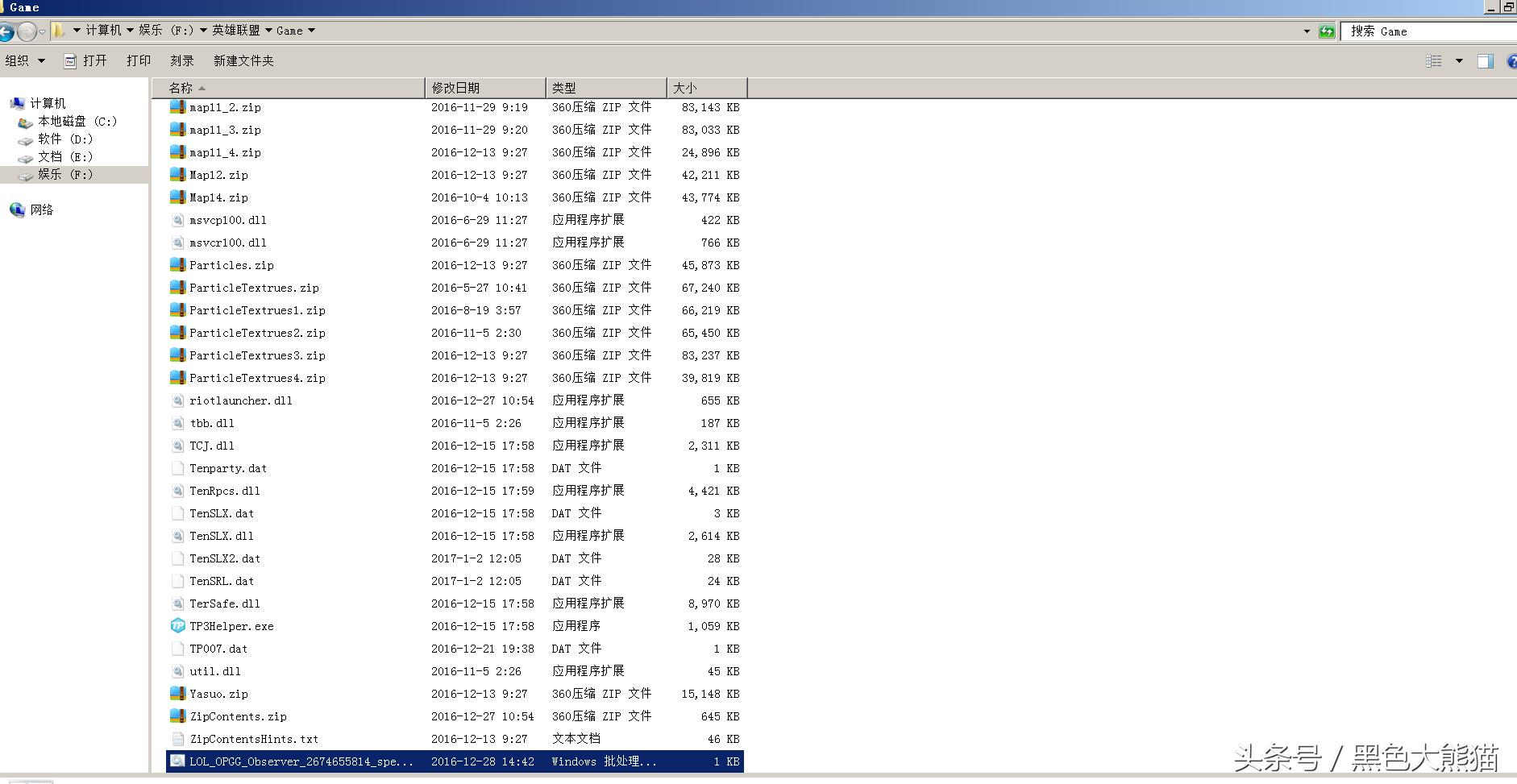Click the Computer icon in the sidebar
Screen dimensions: 1517x784
[17, 103]
